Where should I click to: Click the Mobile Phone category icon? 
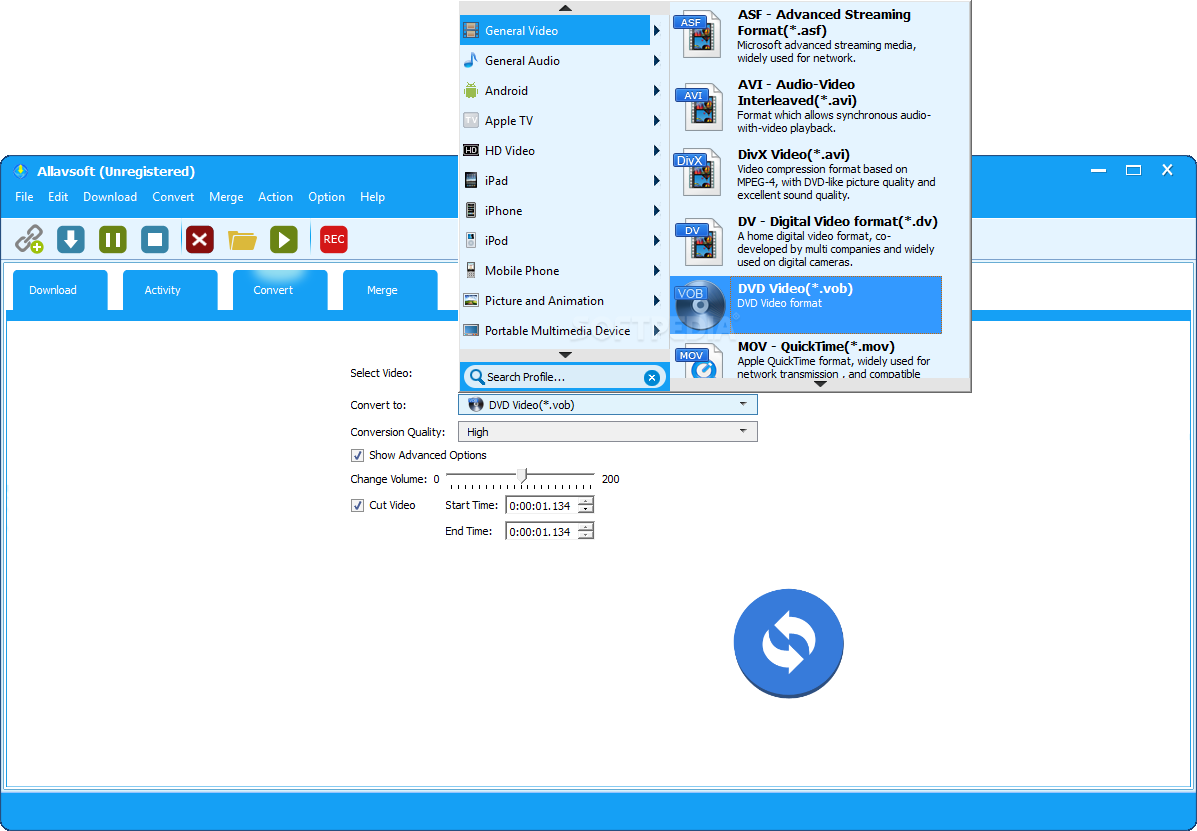click(x=471, y=270)
